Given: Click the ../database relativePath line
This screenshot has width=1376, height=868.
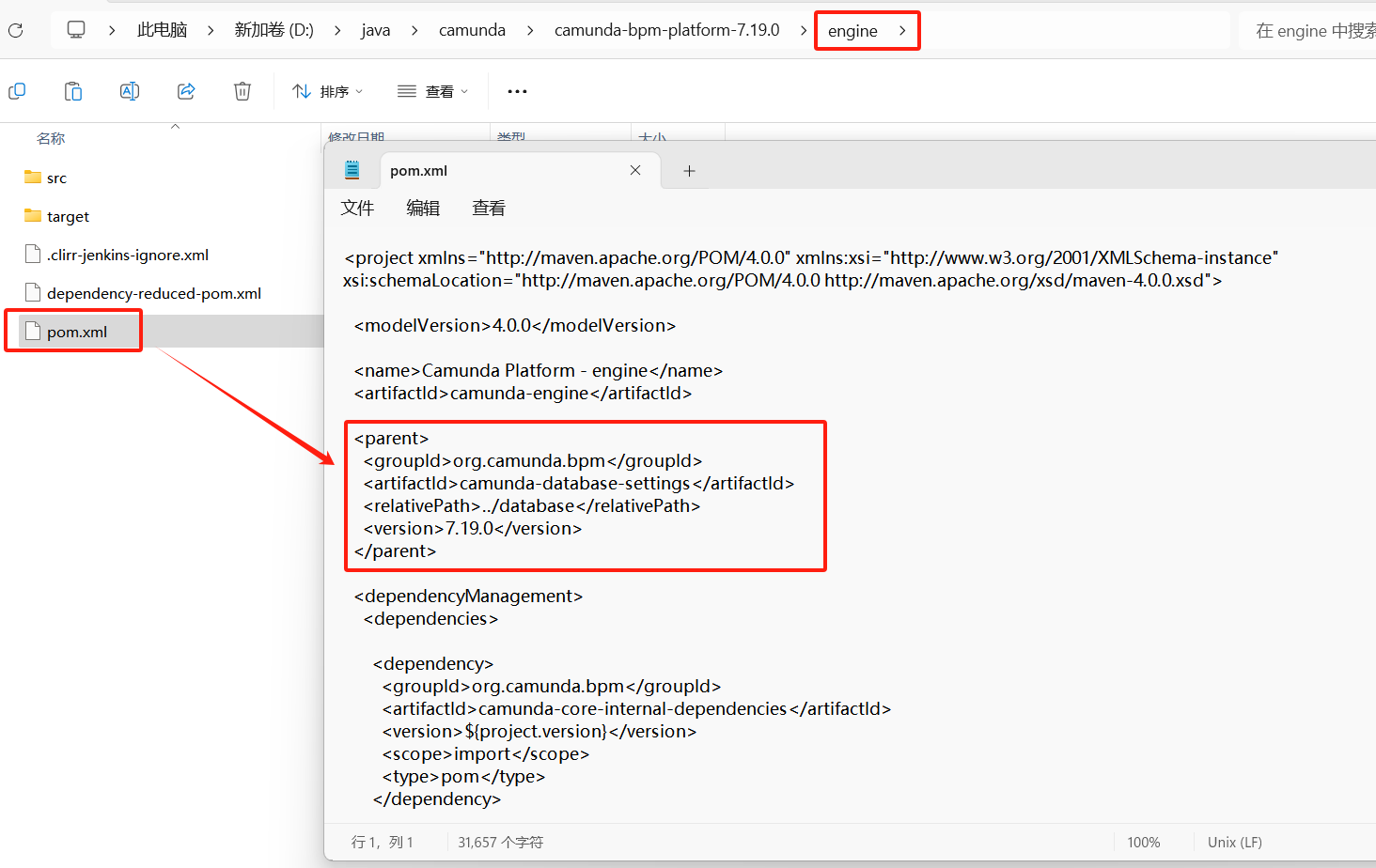Looking at the screenshot, I should (532, 506).
